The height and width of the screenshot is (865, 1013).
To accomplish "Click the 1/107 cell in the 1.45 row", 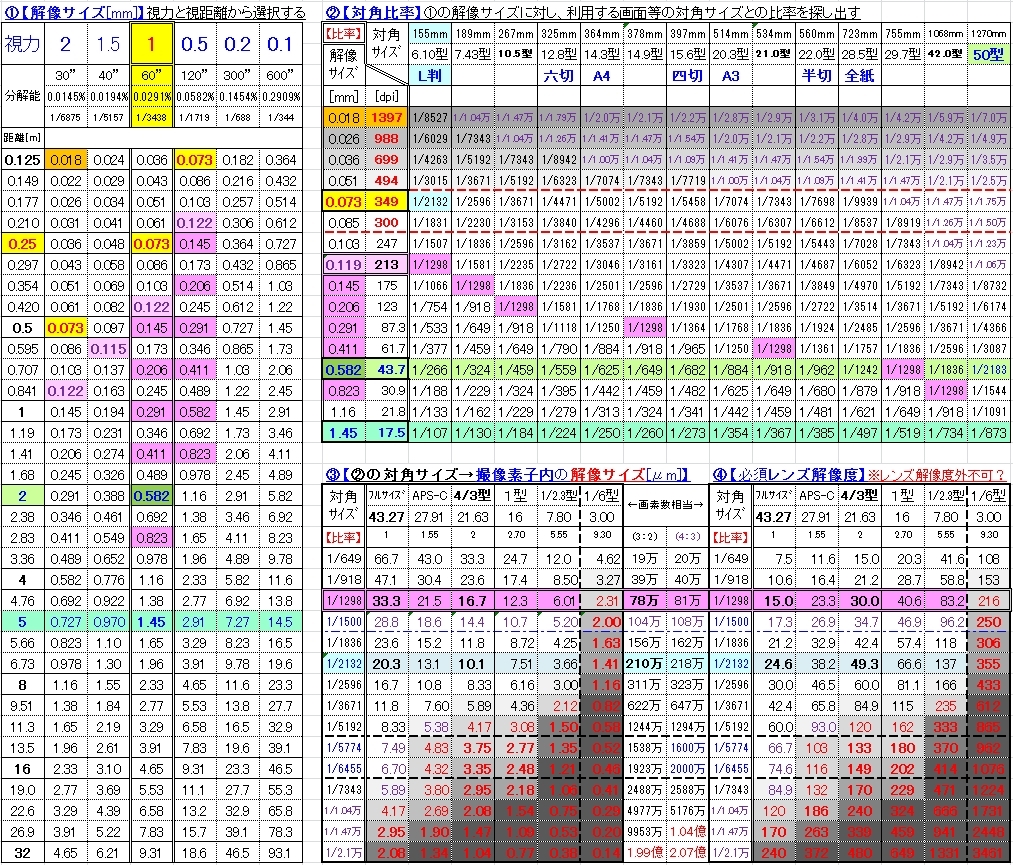I will [430, 433].
